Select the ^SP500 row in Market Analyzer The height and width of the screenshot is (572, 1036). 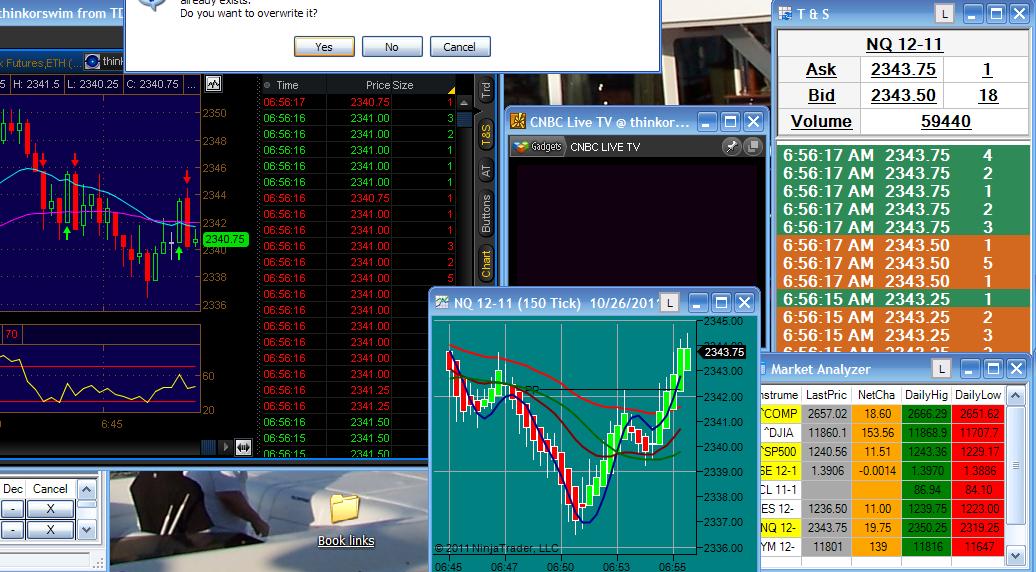click(882, 452)
